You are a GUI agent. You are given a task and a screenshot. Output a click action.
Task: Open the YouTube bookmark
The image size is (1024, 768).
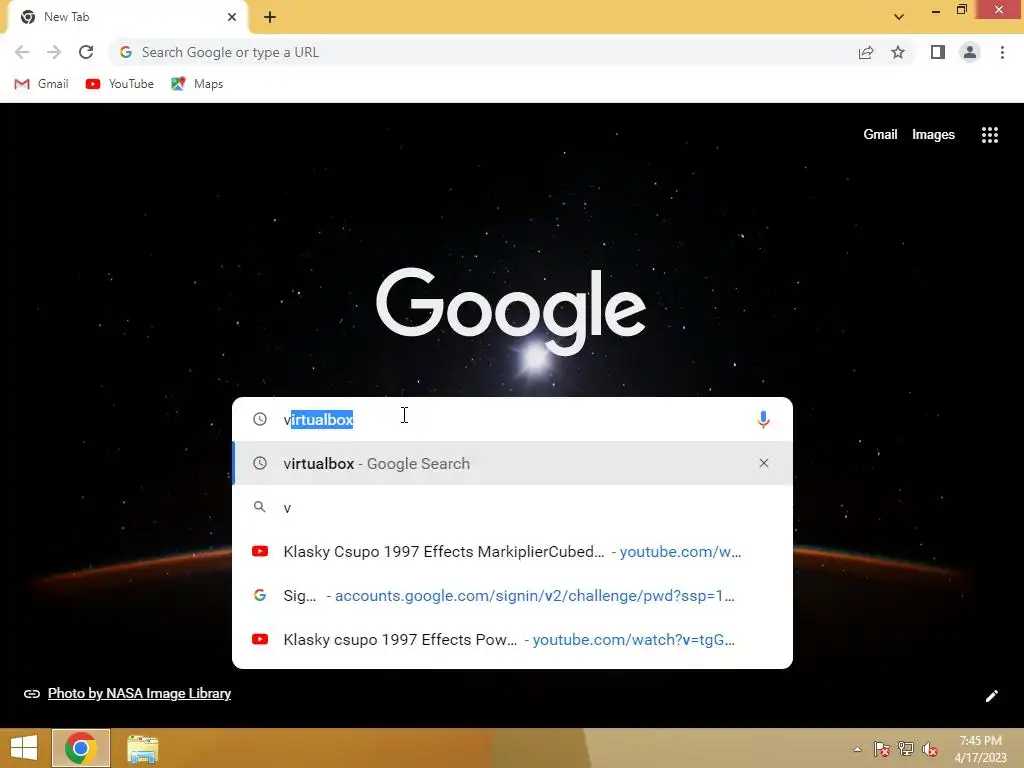tap(120, 84)
